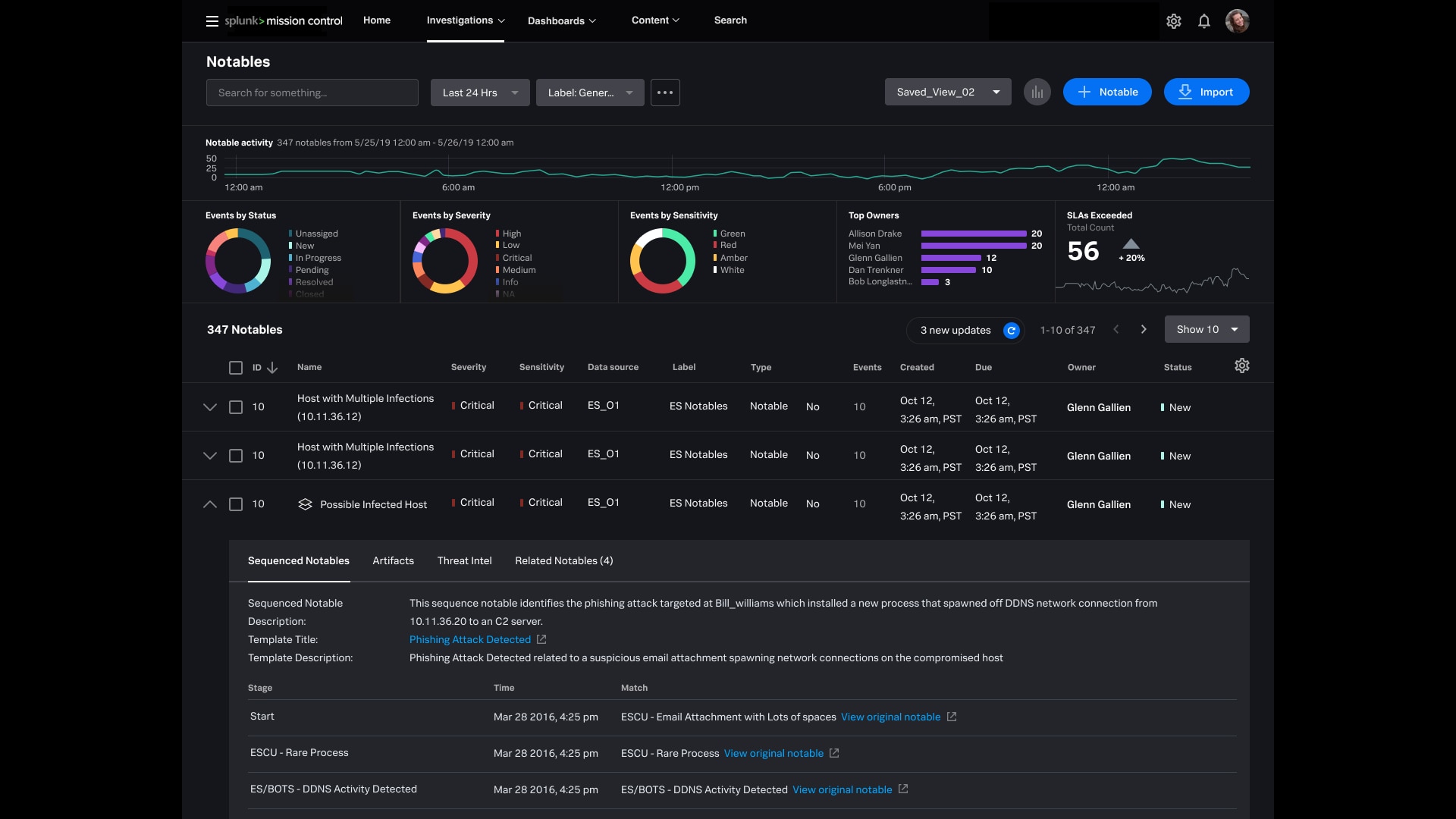Open the Show 10 page size dropdown
The image size is (1456, 819).
(x=1207, y=330)
